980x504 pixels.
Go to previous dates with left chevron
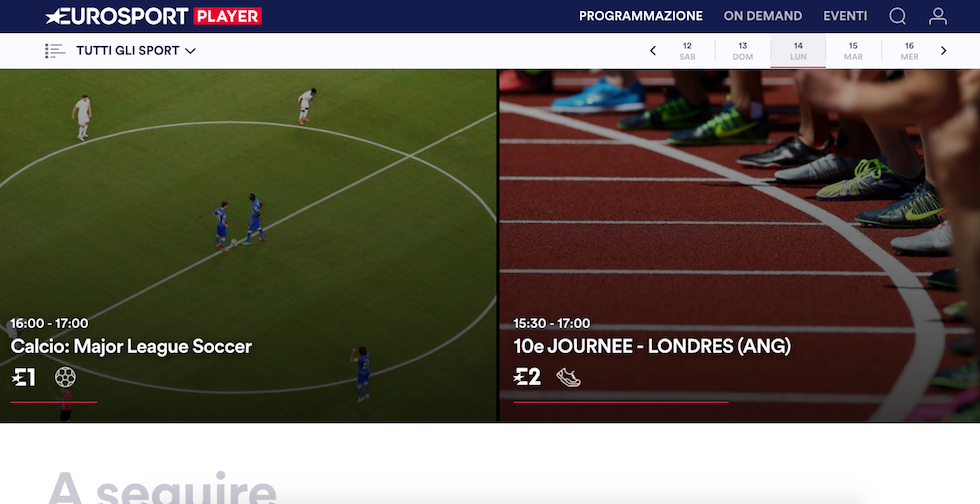point(652,51)
